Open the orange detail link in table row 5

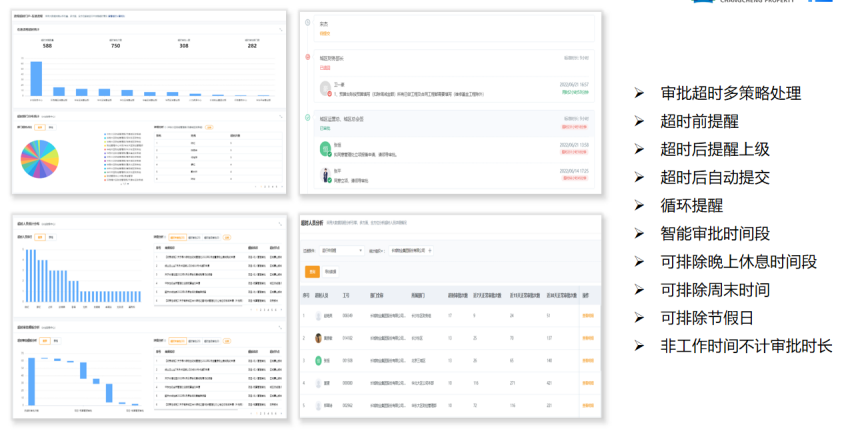point(588,406)
